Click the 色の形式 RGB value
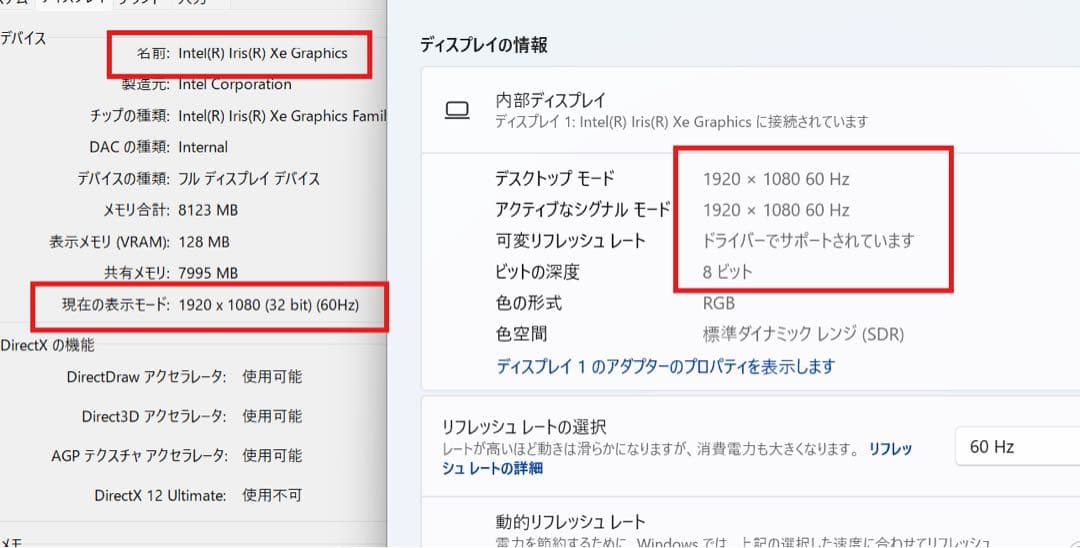This screenshot has width=1080, height=548. click(x=718, y=304)
